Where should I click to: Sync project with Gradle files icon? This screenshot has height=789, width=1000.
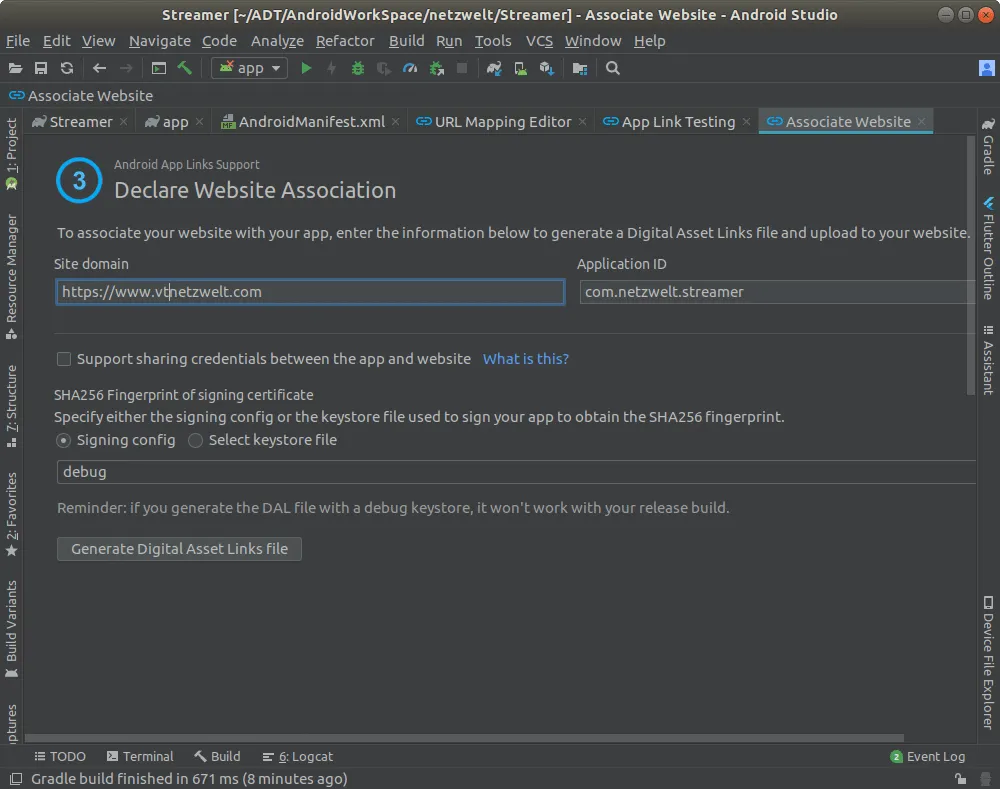click(493, 68)
